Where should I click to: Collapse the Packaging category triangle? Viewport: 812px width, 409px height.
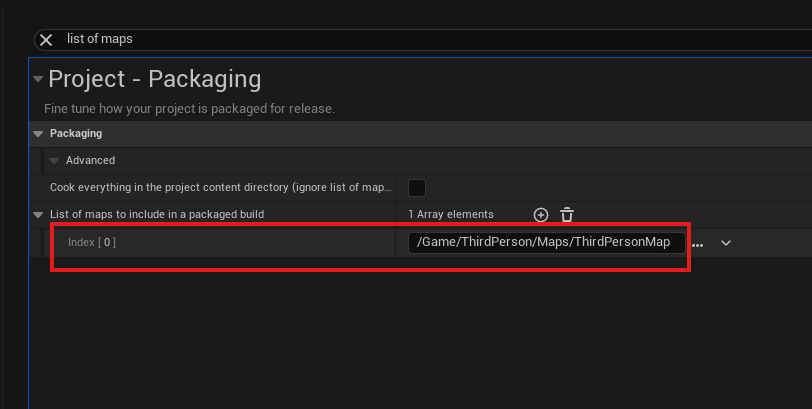pyautogui.click(x=39, y=134)
